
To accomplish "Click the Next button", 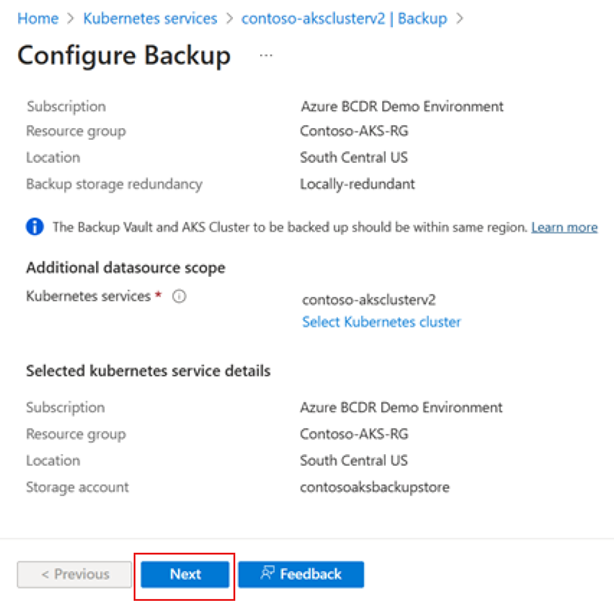I will 185,574.
